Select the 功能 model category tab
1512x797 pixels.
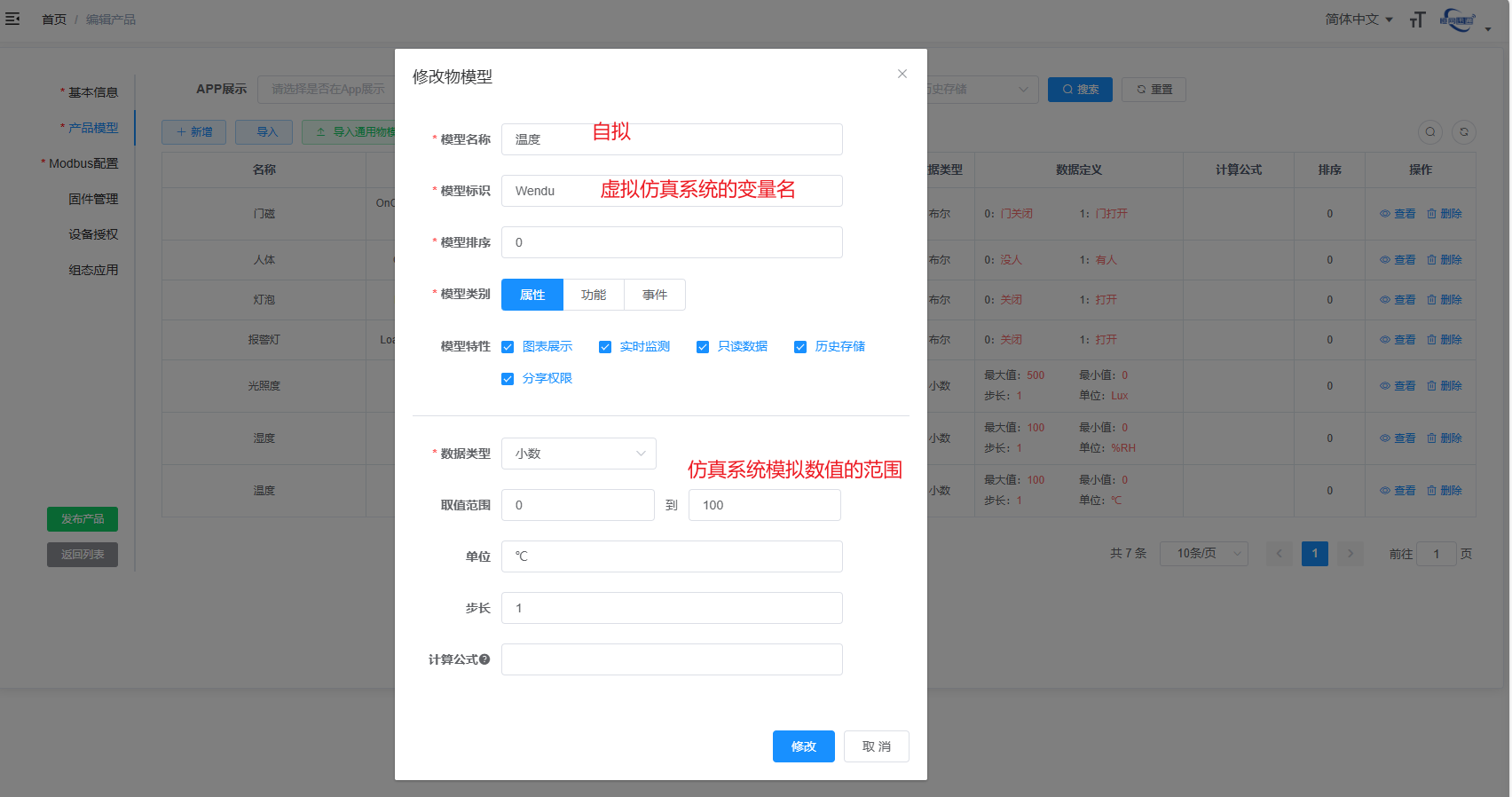(x=594, y=295)
